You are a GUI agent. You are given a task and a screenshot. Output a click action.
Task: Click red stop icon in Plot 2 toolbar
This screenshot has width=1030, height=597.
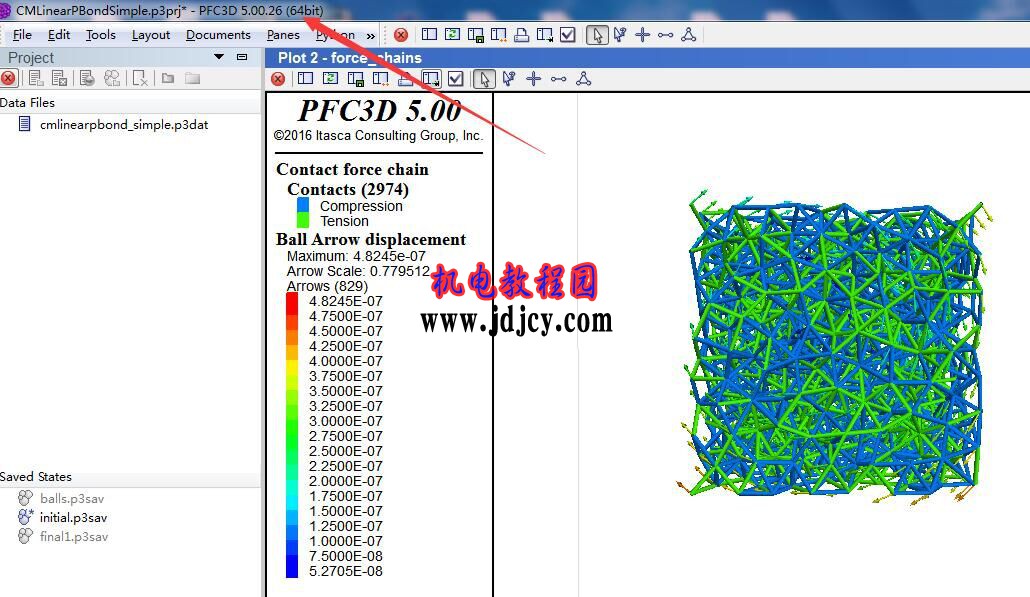point(278,79)
